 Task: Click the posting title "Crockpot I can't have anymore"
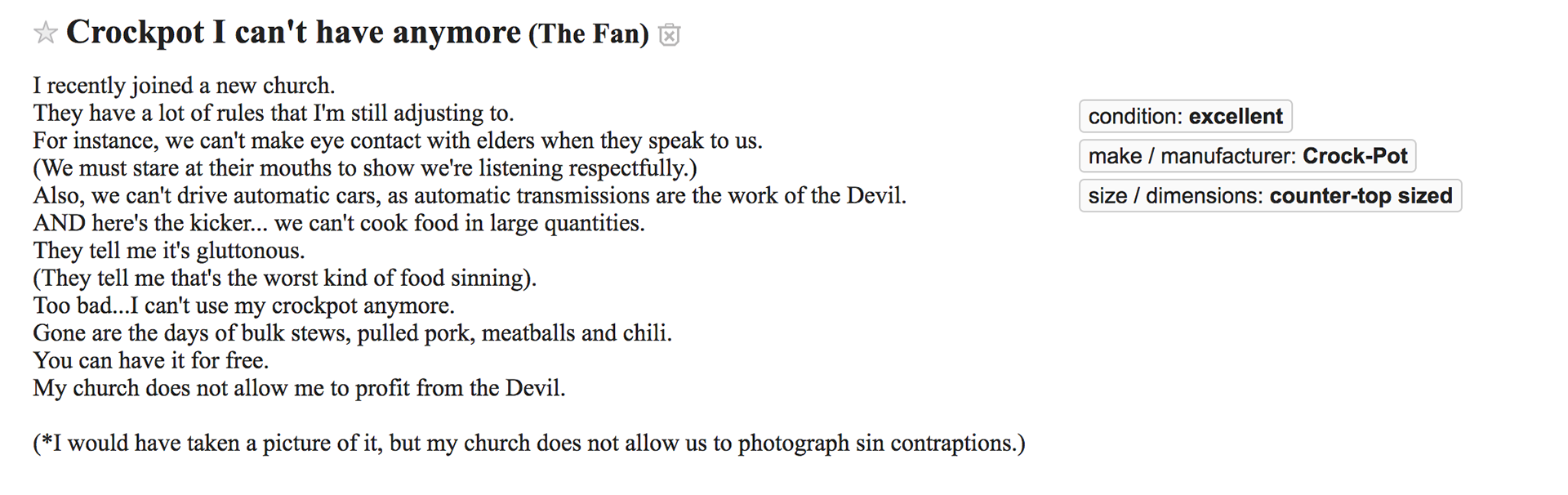[x=293, y=33]
